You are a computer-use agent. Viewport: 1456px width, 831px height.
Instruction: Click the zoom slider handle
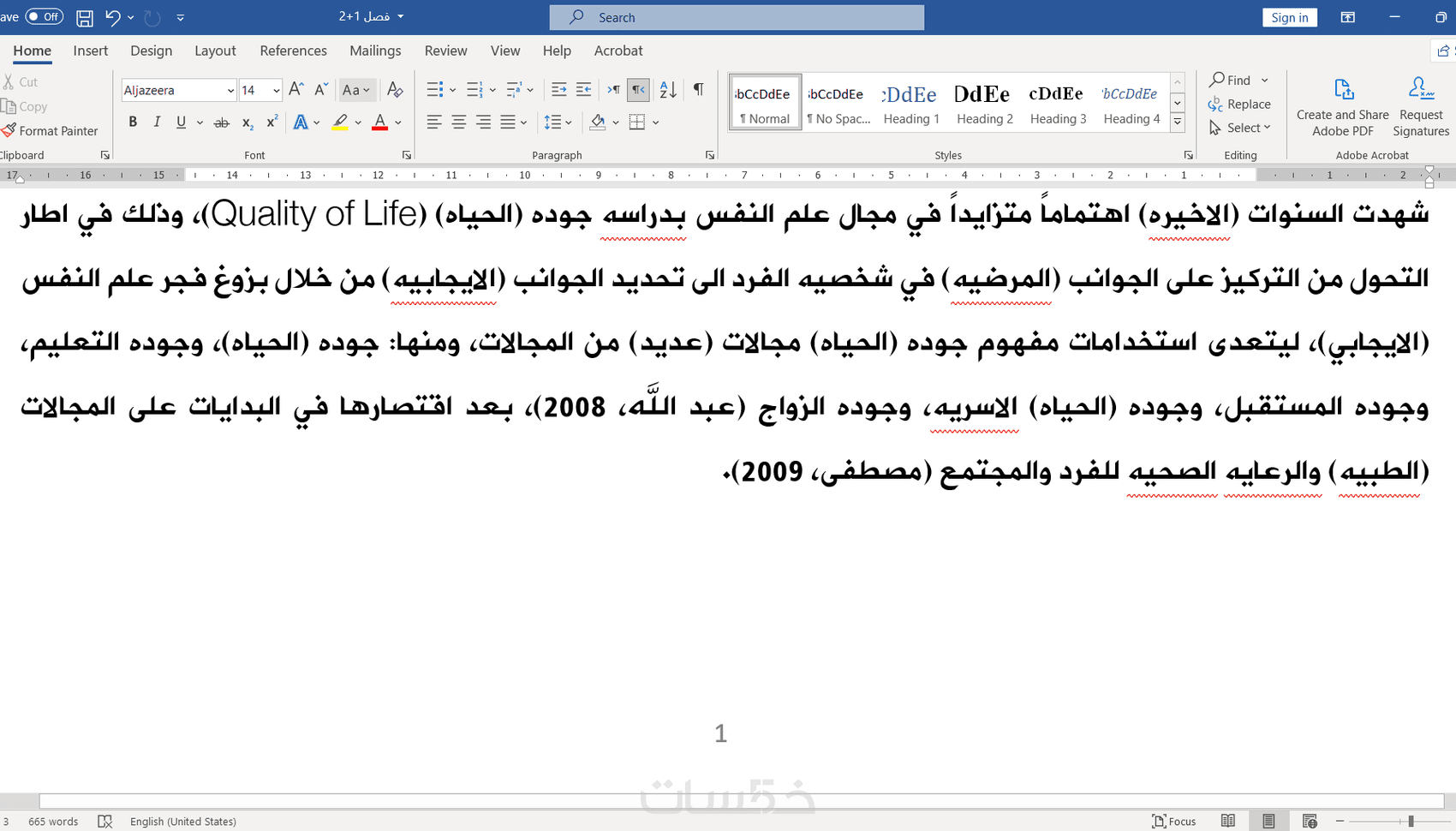(1411, 821)
